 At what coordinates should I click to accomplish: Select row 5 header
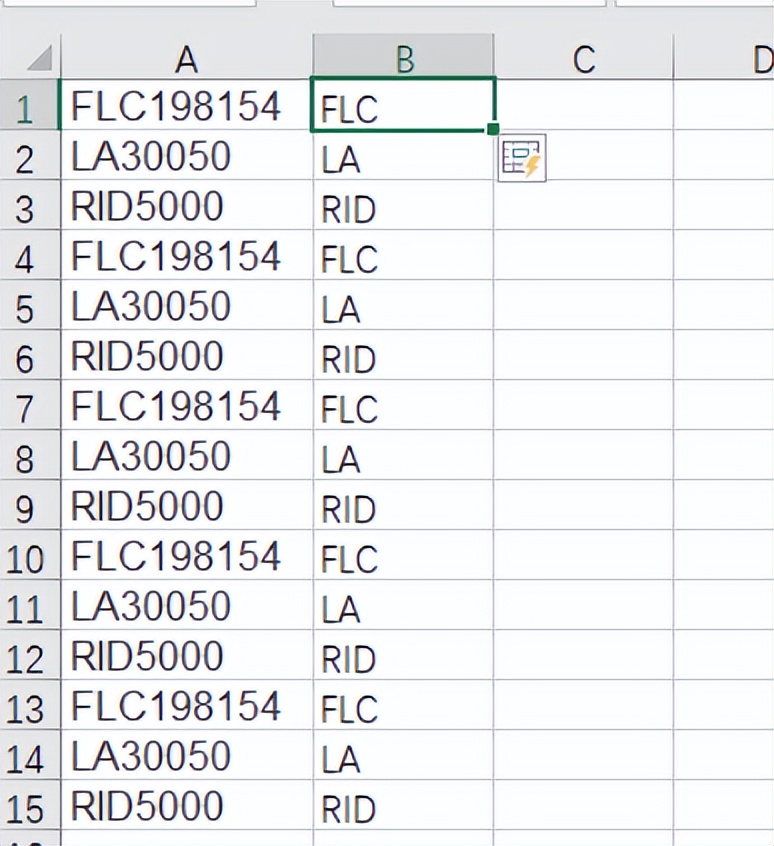pyautogui.click(x=30, y=305)
